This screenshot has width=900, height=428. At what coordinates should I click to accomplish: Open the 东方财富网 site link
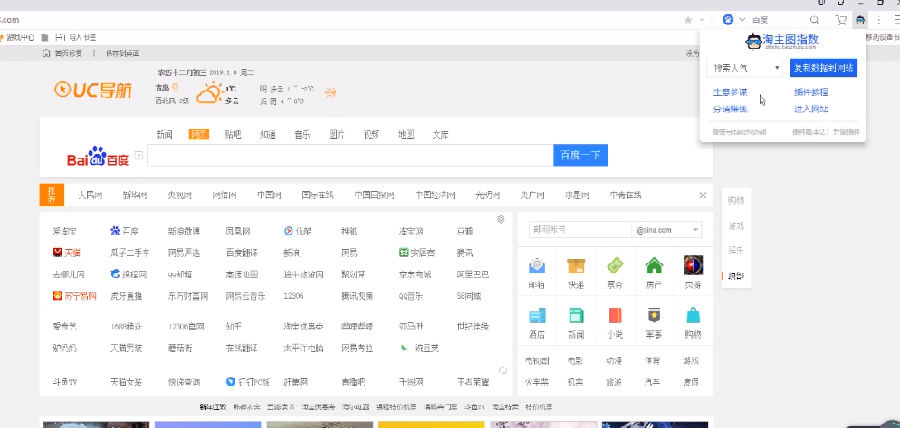click(x=188, y=296)
